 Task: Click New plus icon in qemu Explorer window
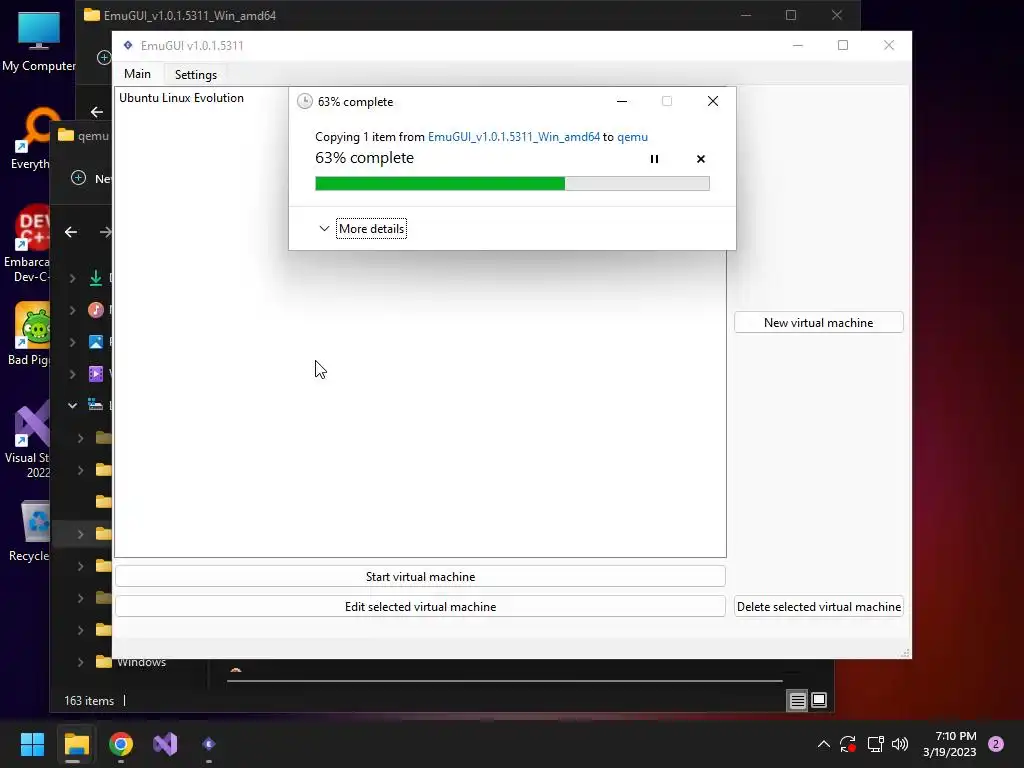(x=78, y=178)
